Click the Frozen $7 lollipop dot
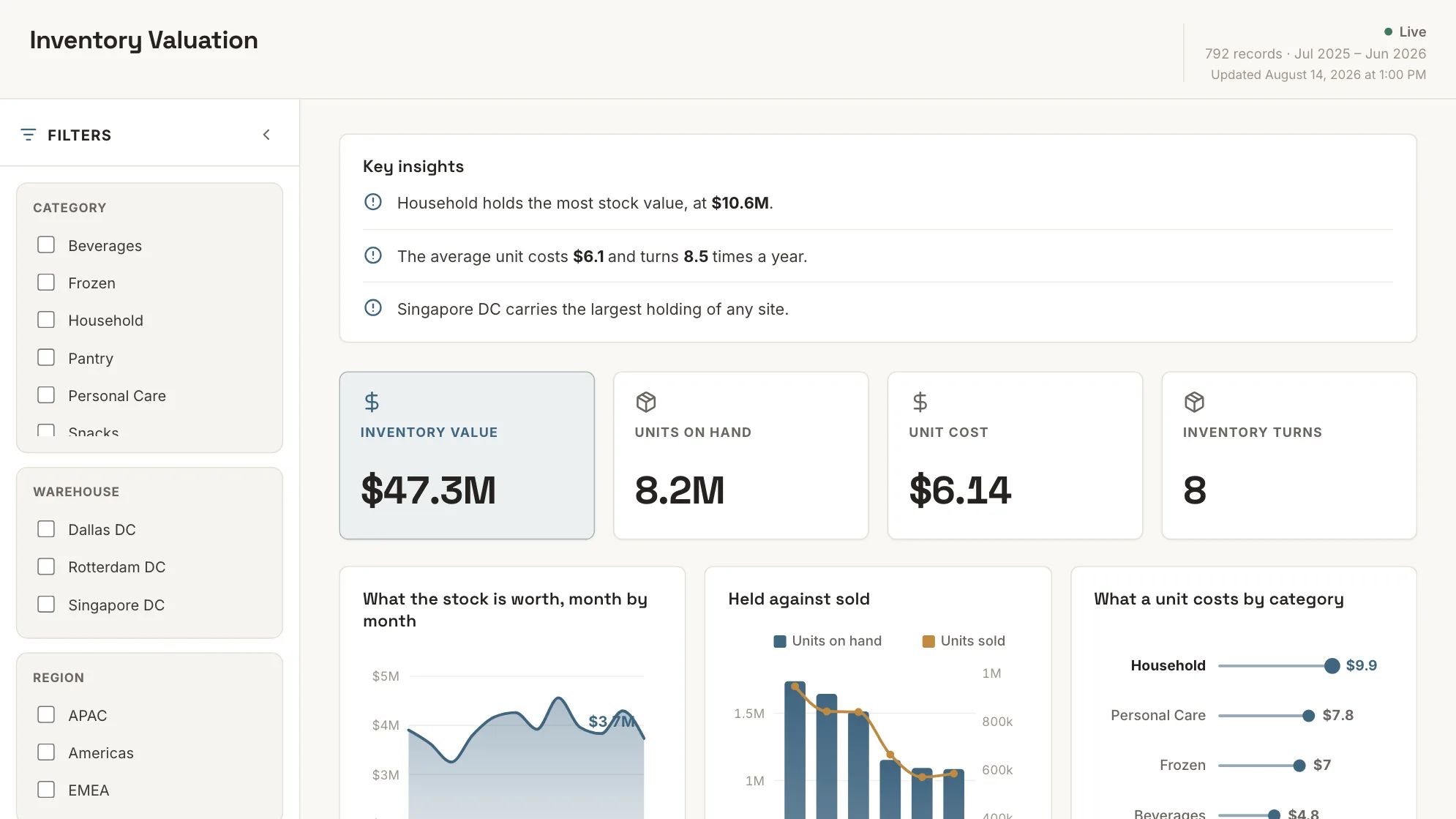 (x=1299, y=766)
